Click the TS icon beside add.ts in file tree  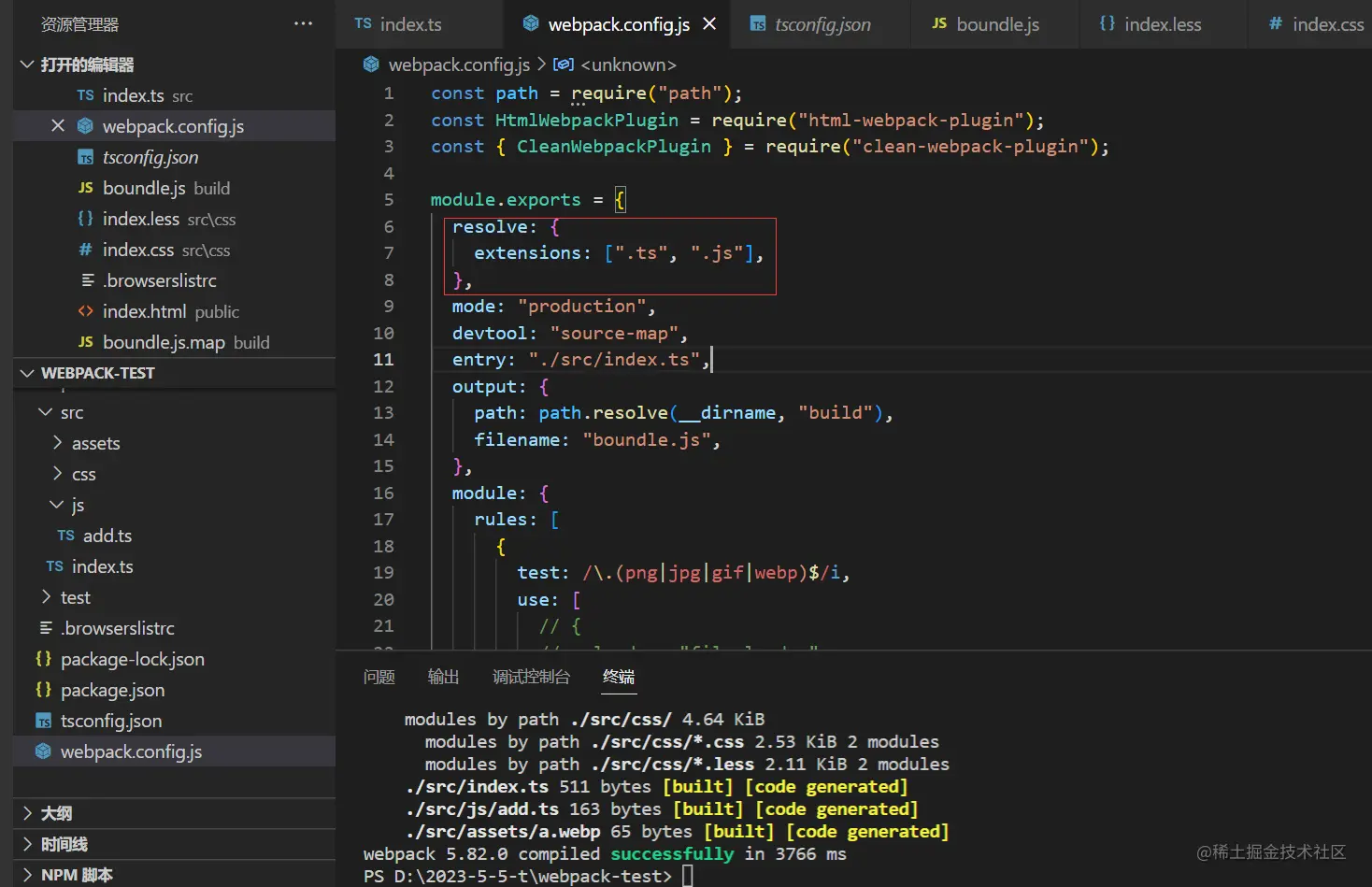tap(65, 536)
